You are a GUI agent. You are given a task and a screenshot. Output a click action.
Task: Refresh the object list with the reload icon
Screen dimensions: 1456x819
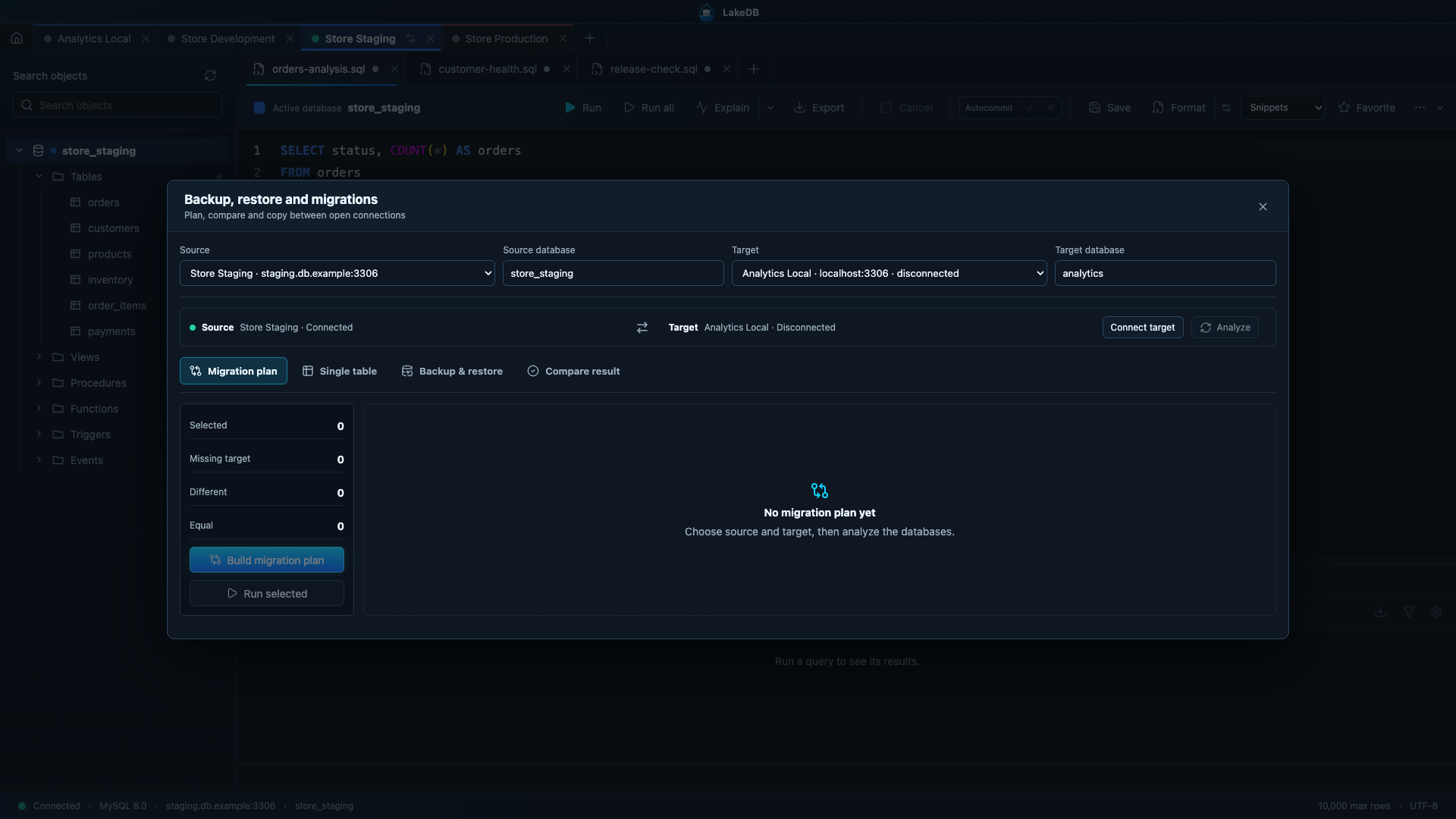(x=210, y=76)
